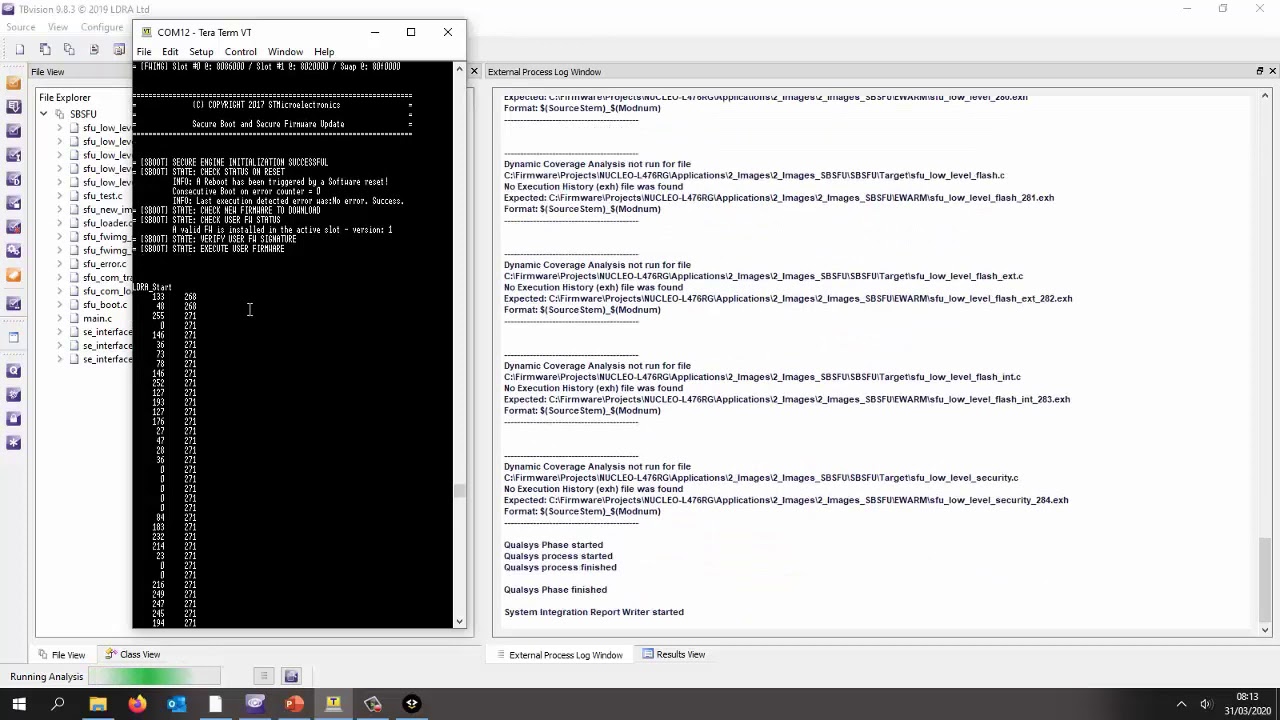Minimize the Tera Term window

375,32
